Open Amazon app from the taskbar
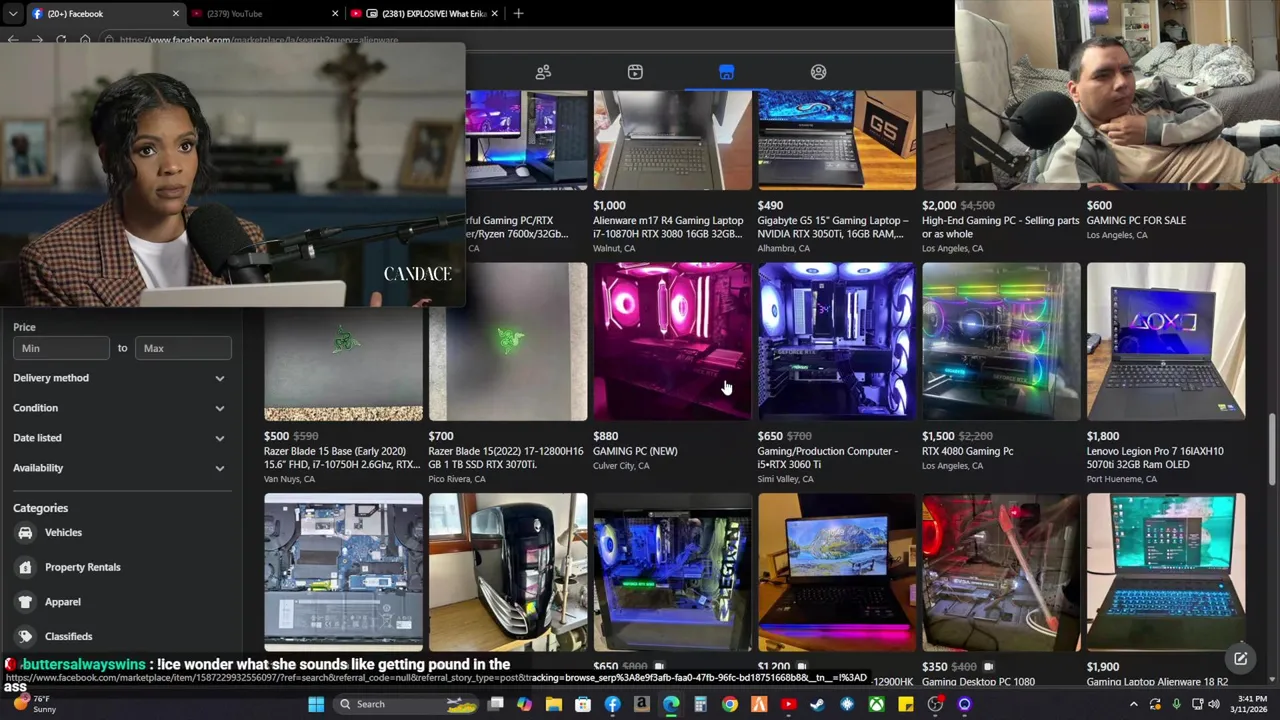 (x=641, y=704)
